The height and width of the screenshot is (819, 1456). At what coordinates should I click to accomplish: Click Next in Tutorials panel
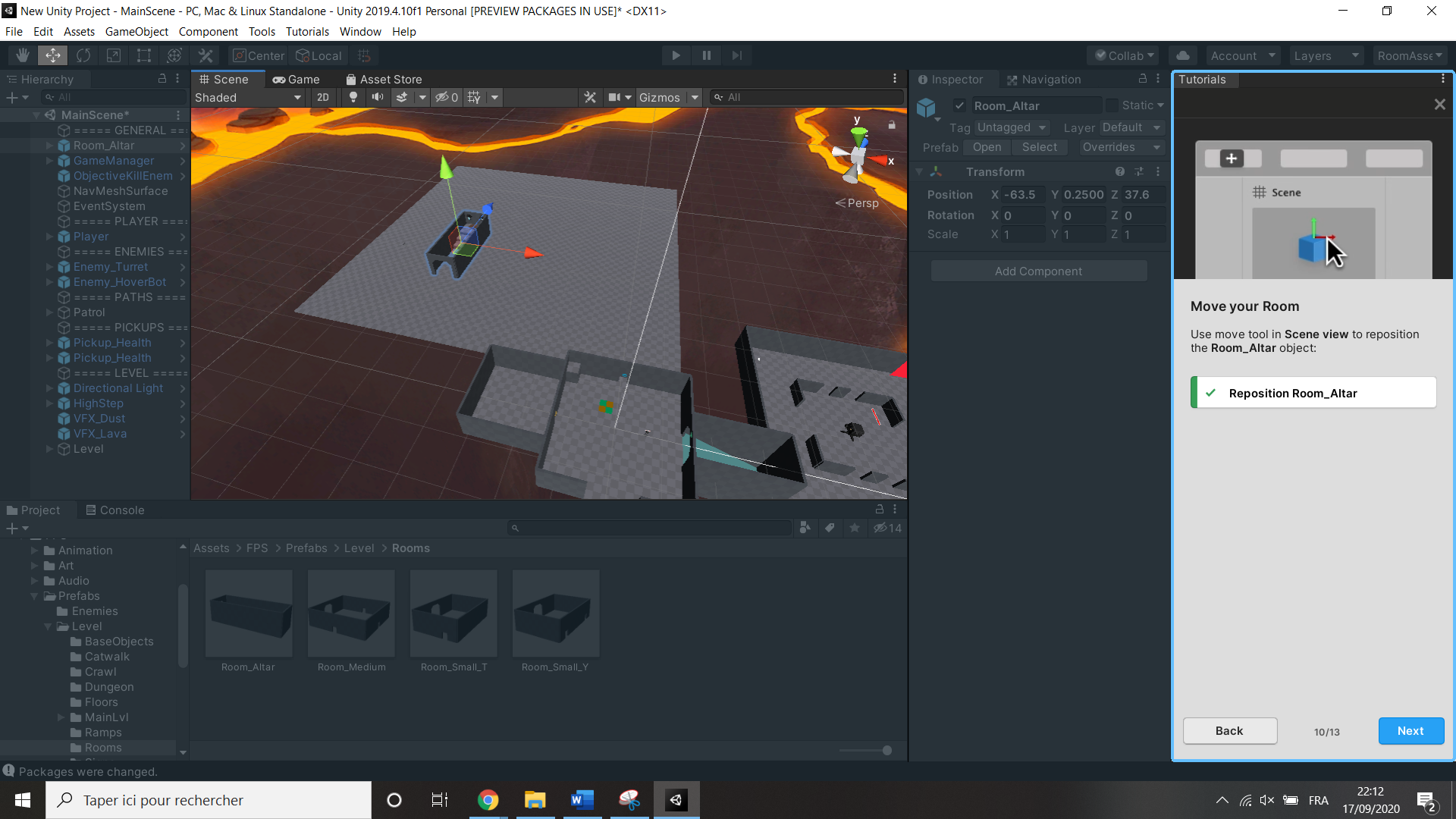click(1410, 731)
